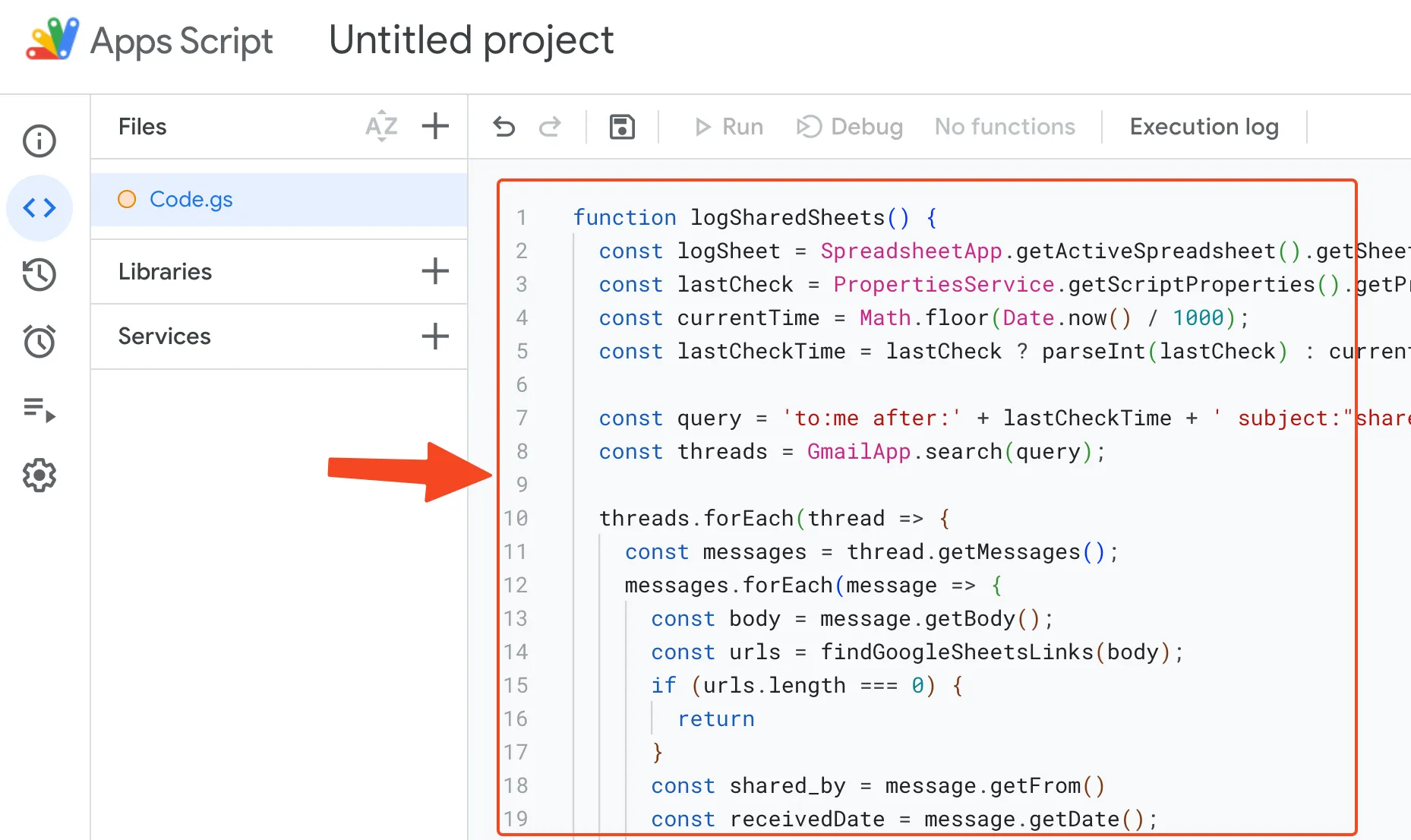
Task: Click the Debug button
Action: click(x=850, y=127)
